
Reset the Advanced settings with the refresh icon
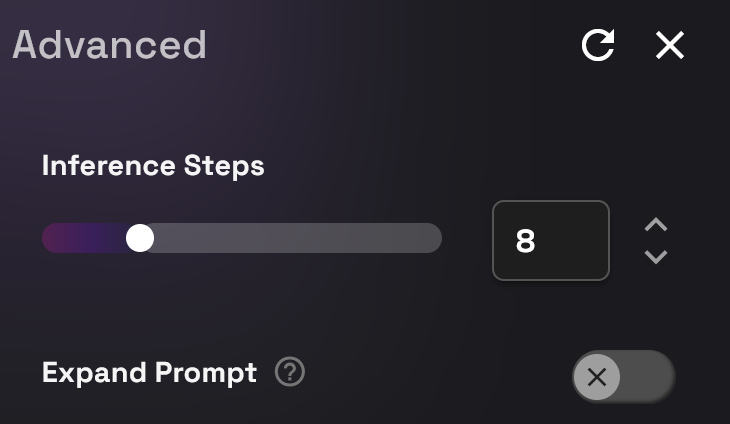click(x=598, y=45)
